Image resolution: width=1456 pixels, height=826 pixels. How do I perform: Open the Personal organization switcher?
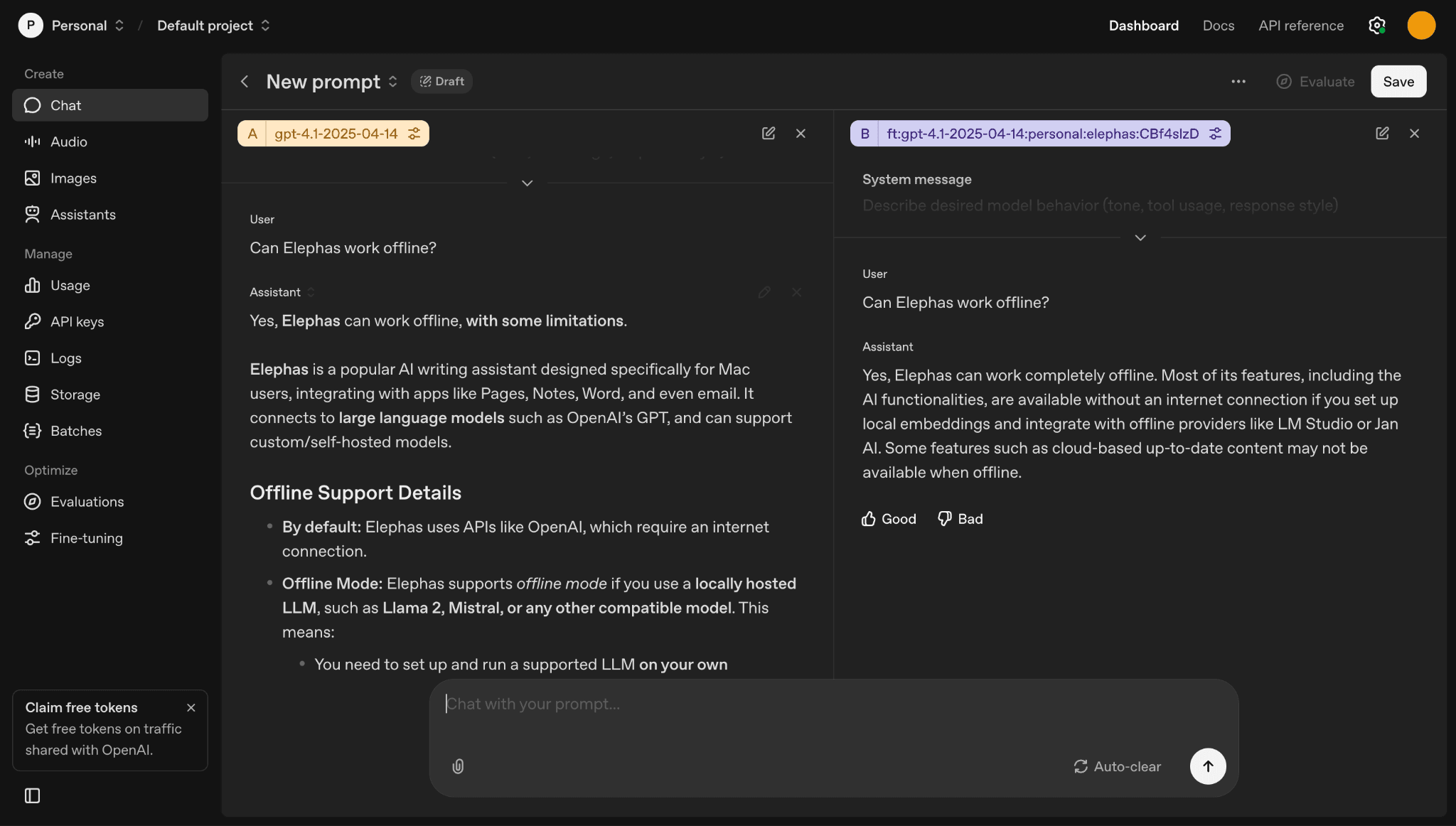pos(87,26)
